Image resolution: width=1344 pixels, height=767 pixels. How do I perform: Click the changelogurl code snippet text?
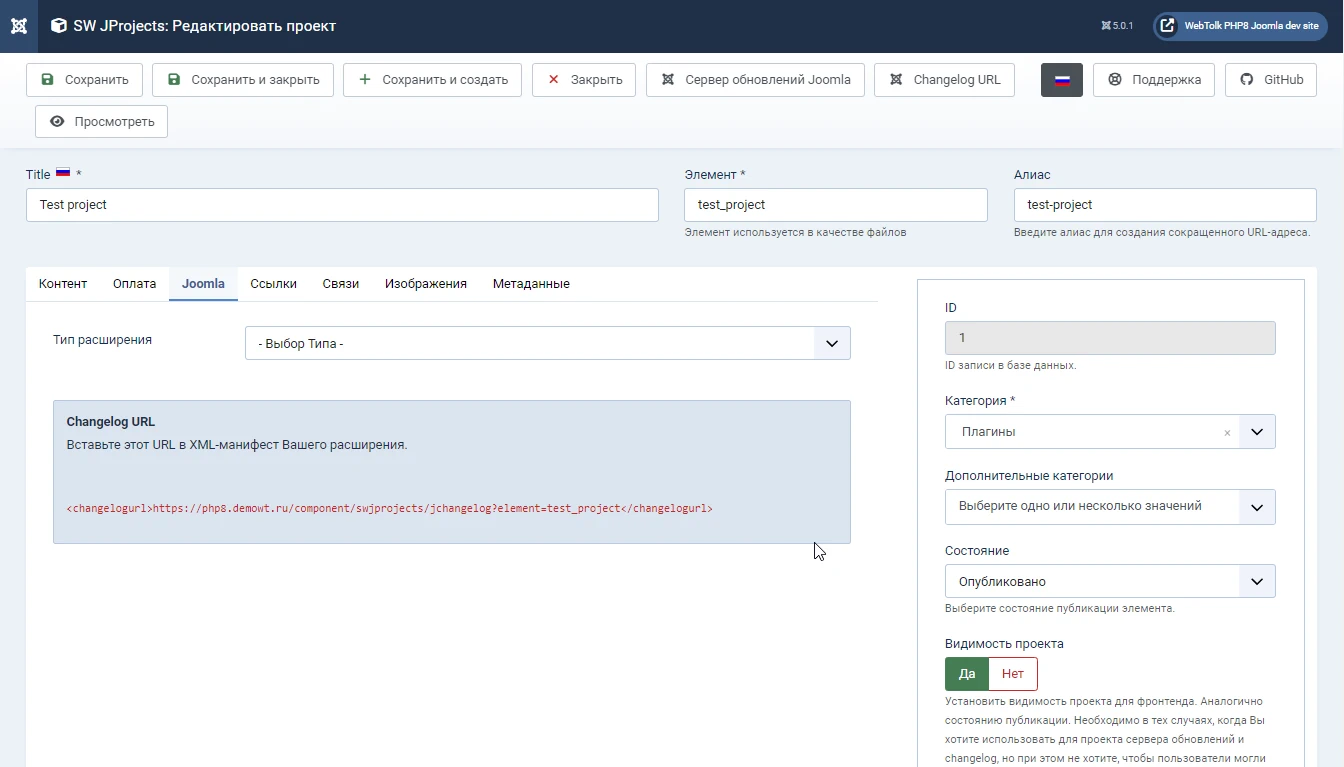390,508
